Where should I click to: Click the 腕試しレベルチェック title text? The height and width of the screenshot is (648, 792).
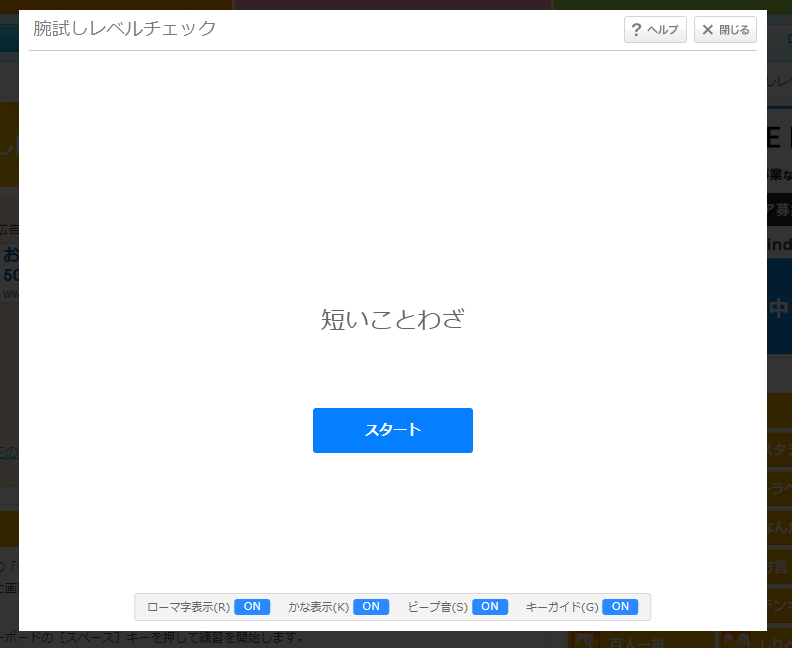click(125, 28)
